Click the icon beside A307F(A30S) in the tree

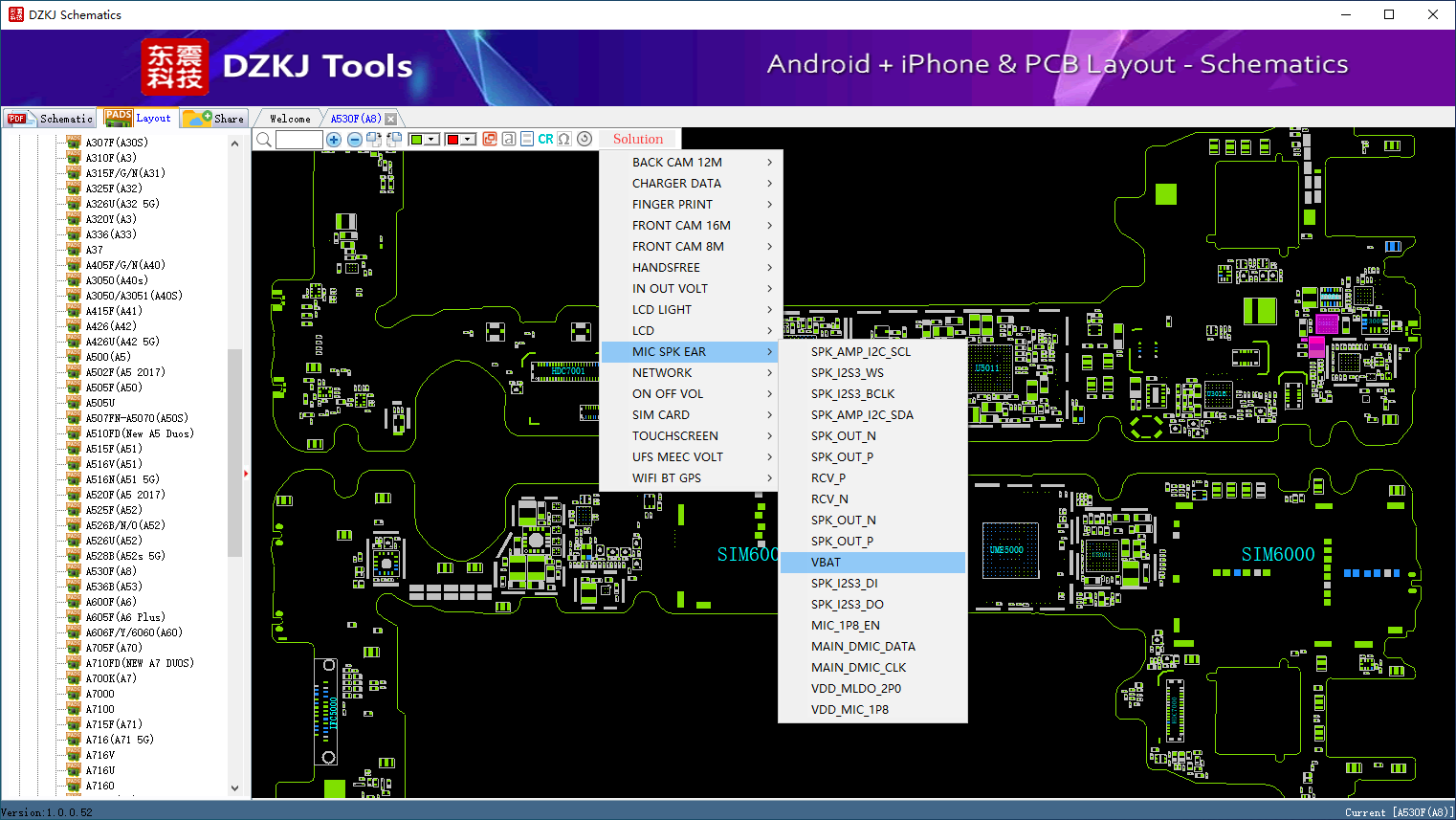point(74,143)
